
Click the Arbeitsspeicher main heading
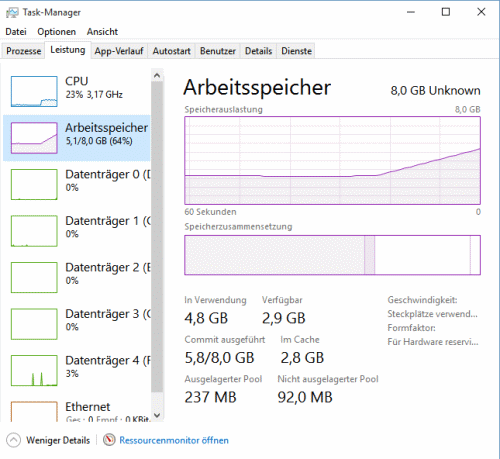(x=257, y=87)
